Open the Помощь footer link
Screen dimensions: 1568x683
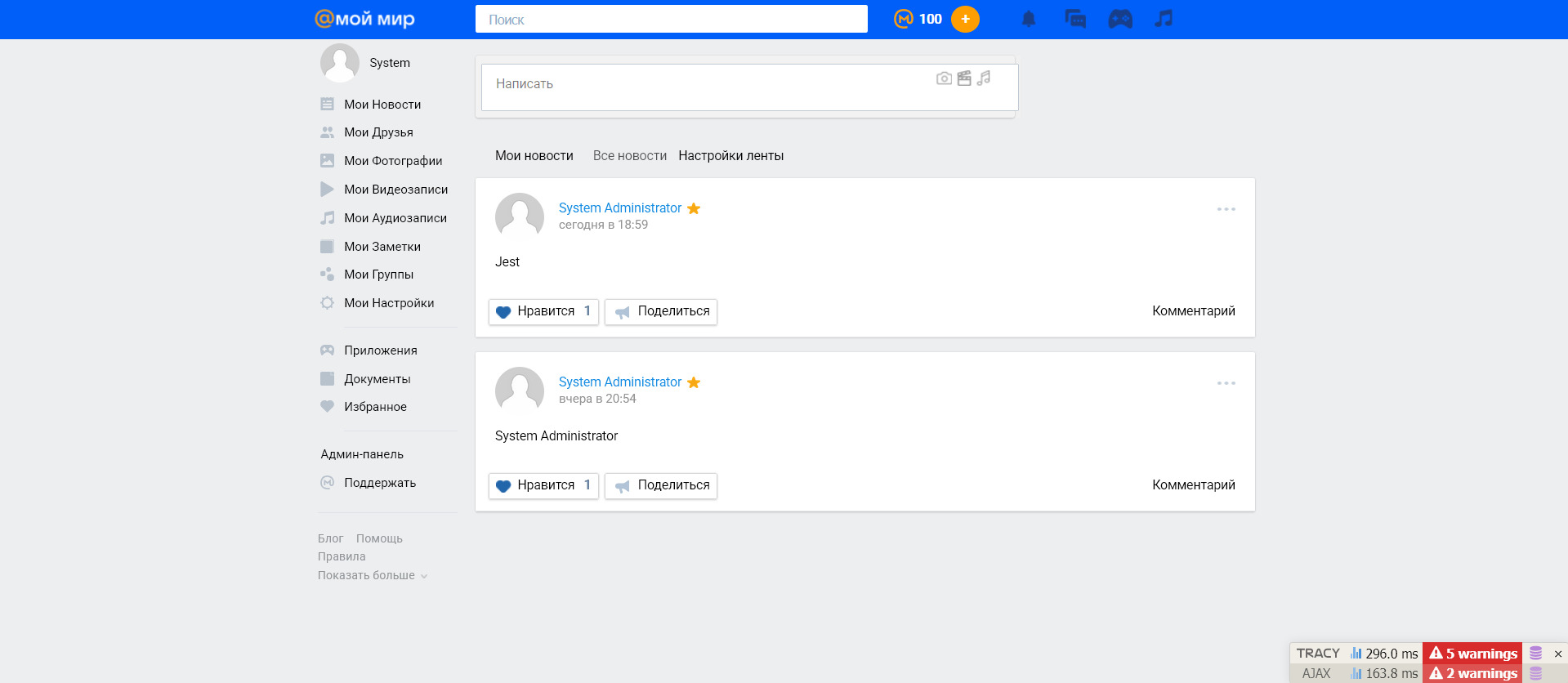point(379,538)
